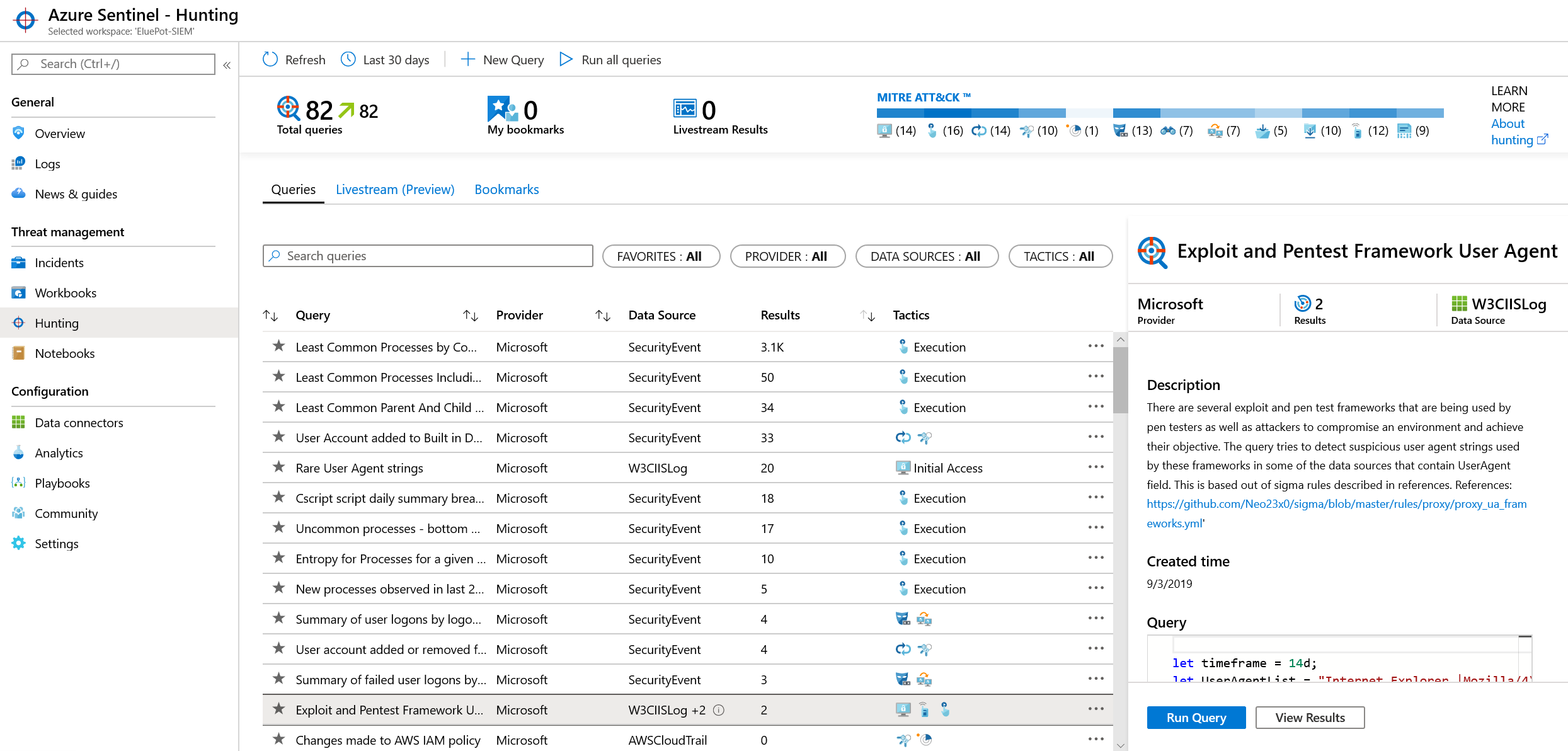The width and height of the screenshot is (1568, 751).
Task: Sort table by Data Source column
Action: click(x=661, y=315)
